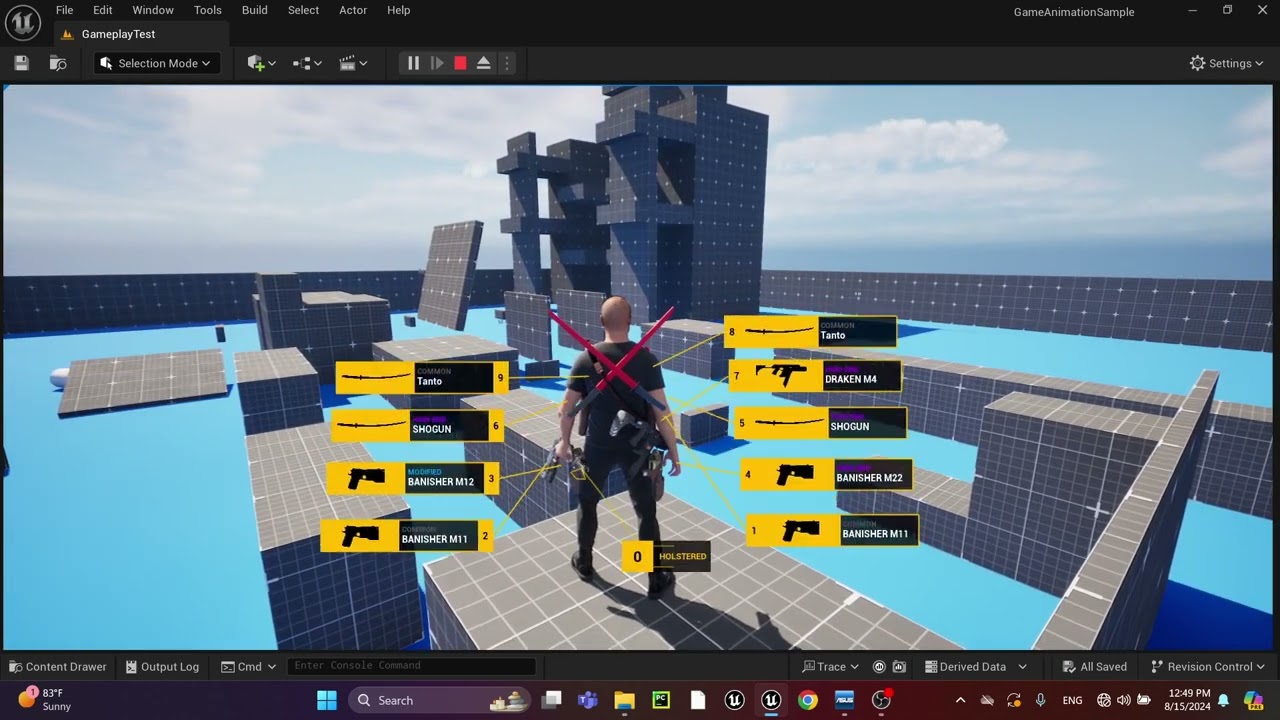
Task: Open the Build menu
Action: point(255,10)
